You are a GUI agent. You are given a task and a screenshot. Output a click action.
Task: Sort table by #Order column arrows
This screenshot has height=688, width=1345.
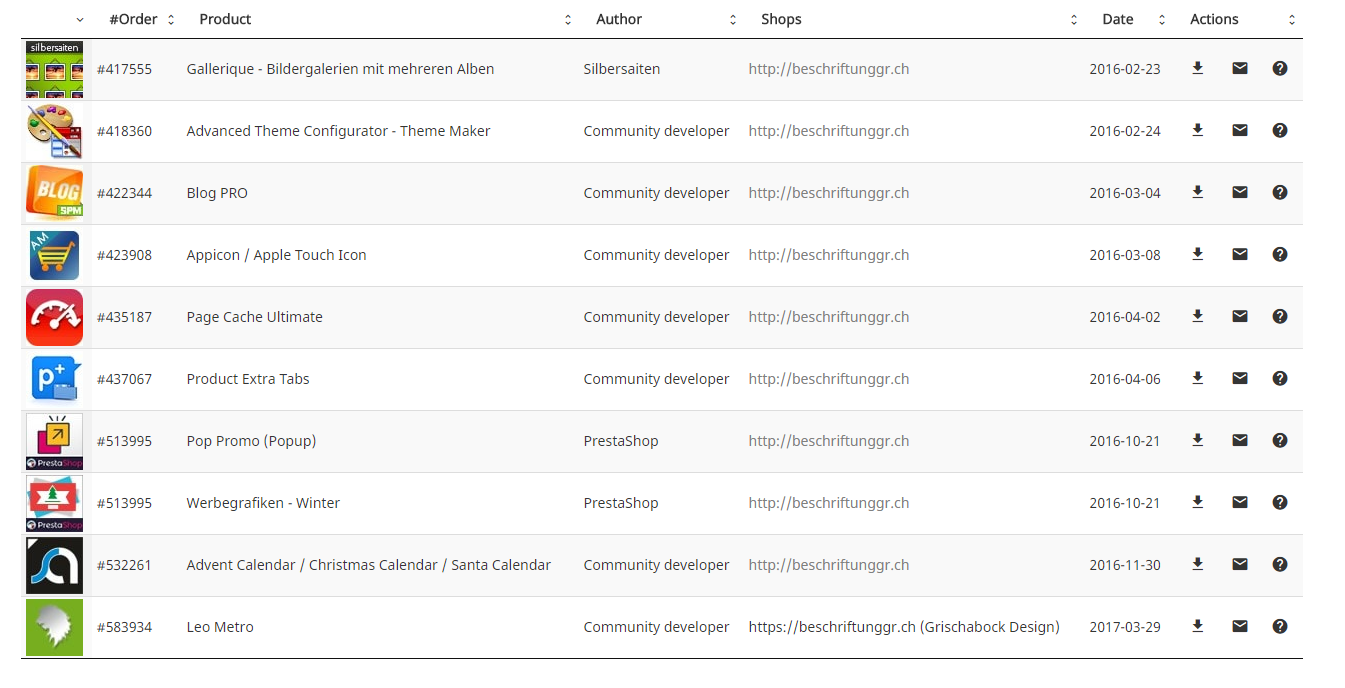[x=171, y=20]
